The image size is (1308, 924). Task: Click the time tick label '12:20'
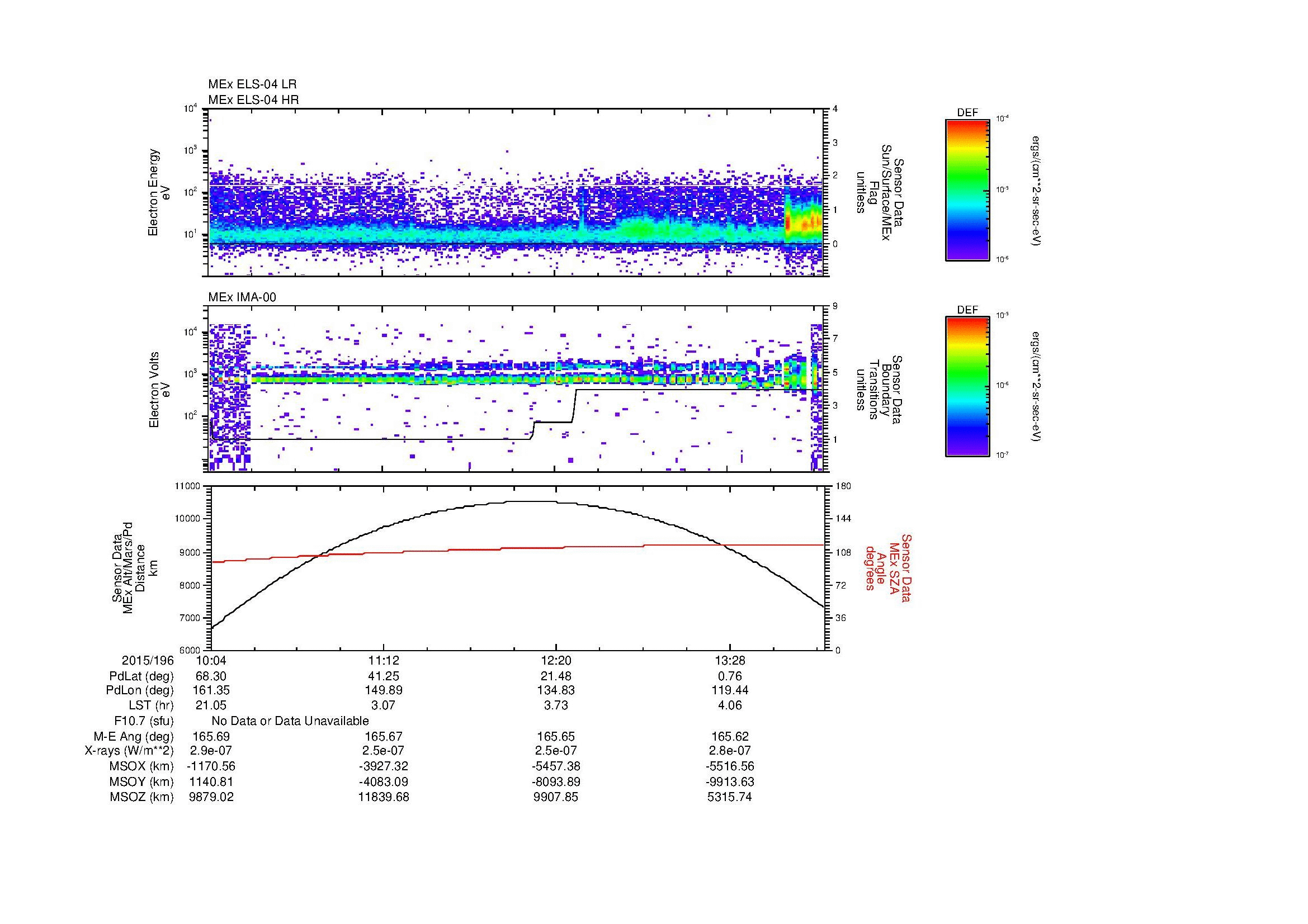(x=556, y=661)
